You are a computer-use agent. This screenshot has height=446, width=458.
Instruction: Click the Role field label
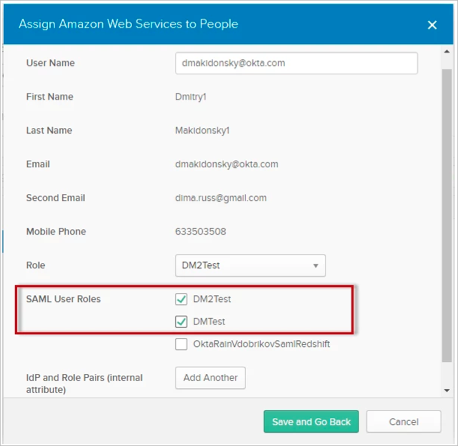36,265
